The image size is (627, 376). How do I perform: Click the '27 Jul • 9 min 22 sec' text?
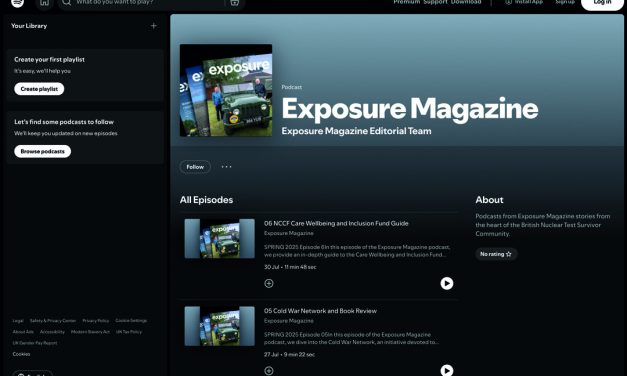point(289,354)
